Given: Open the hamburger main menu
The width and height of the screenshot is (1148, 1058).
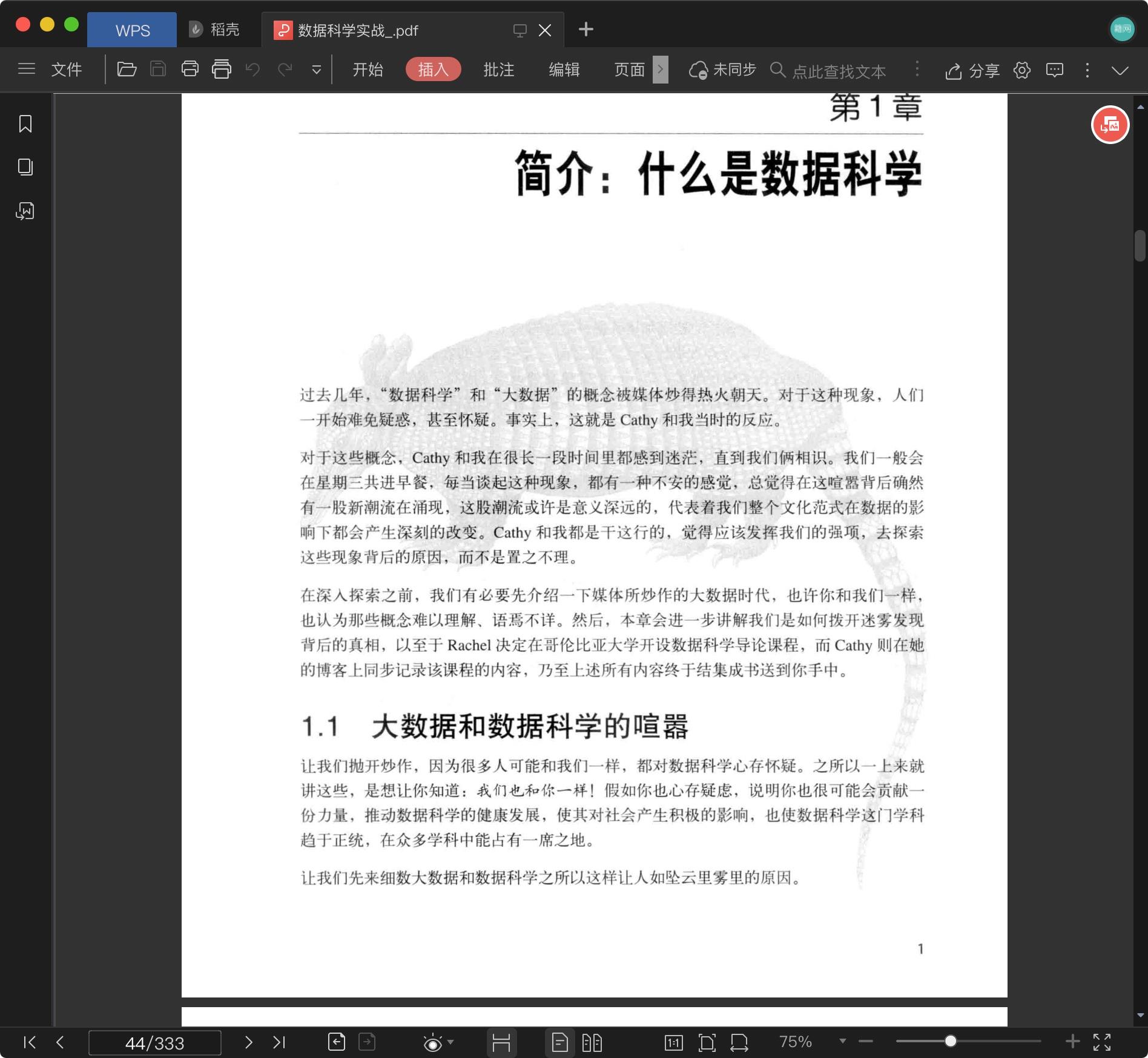Looking at the screenshot, I should [x=27, y=69].
